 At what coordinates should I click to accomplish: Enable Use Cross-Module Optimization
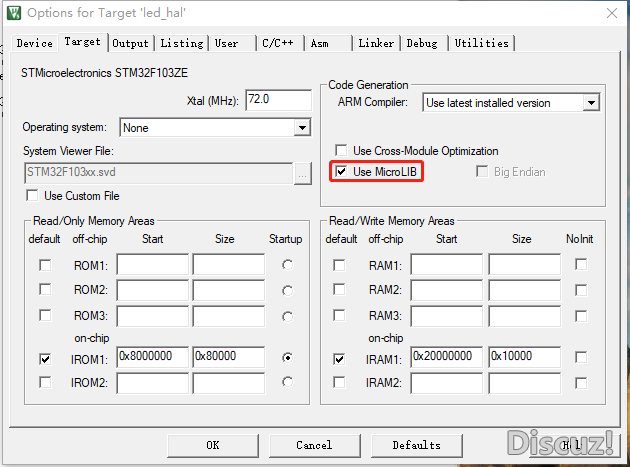pos(341,151)
